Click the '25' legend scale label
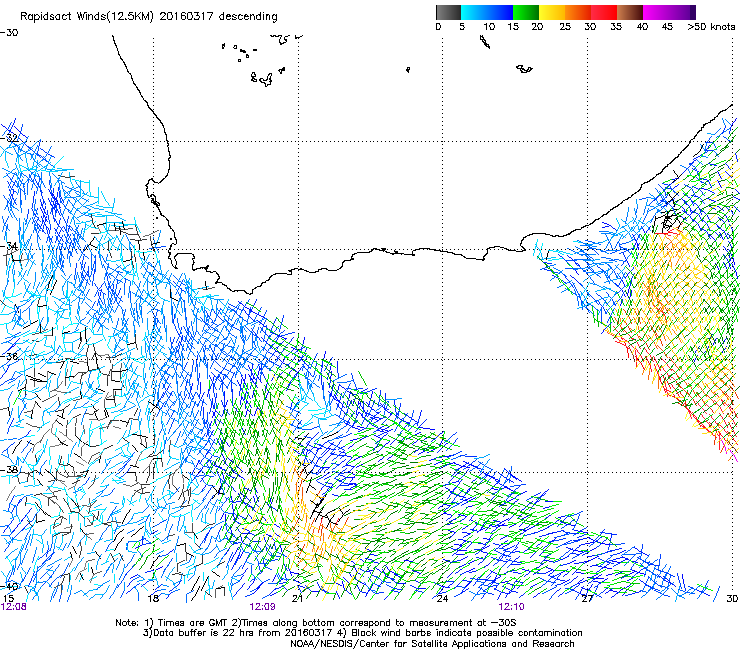740x650 pixels. pos(565,27)
